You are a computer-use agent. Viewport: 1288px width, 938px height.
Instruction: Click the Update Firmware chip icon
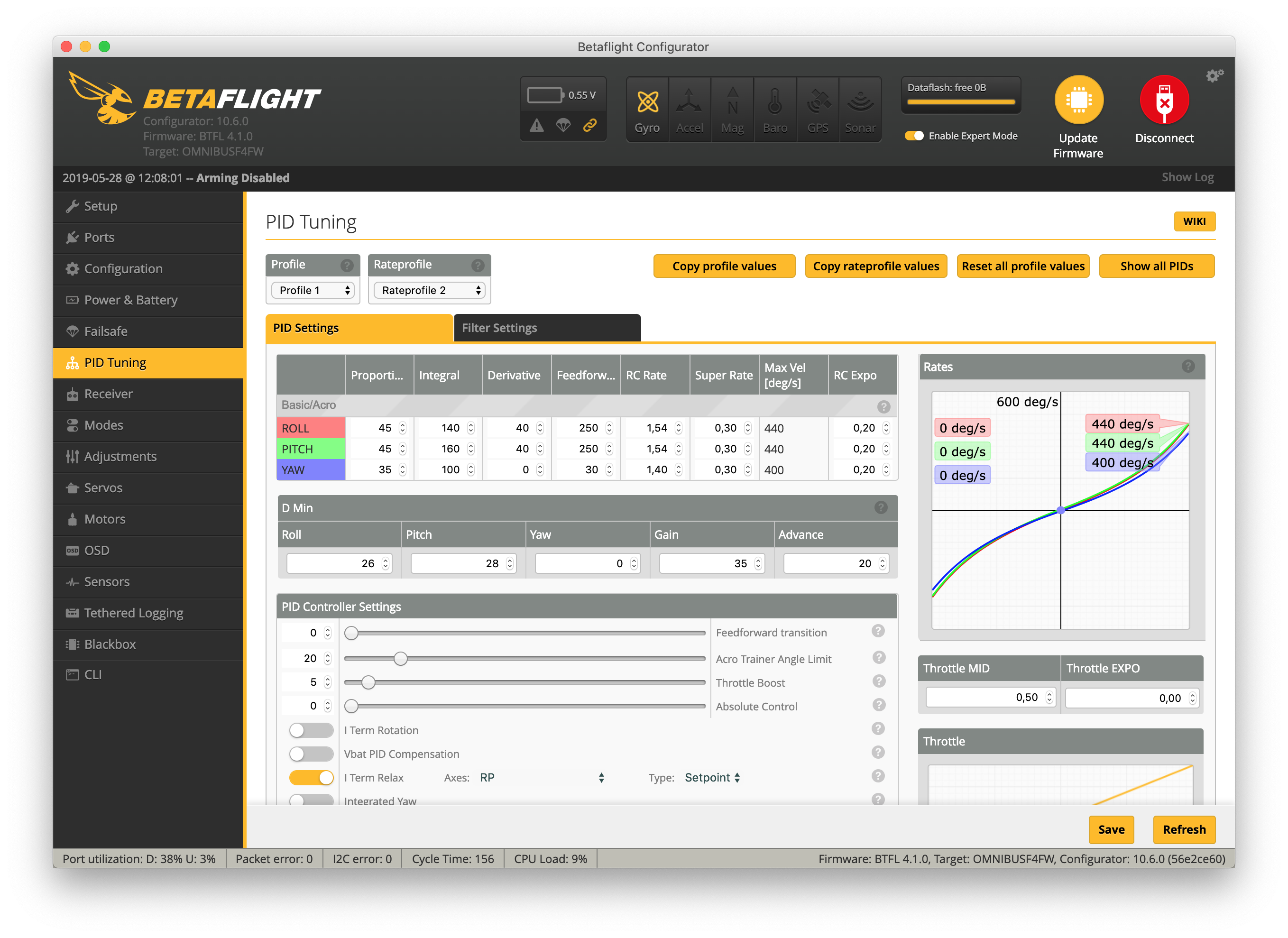(x=1078, y=100)
